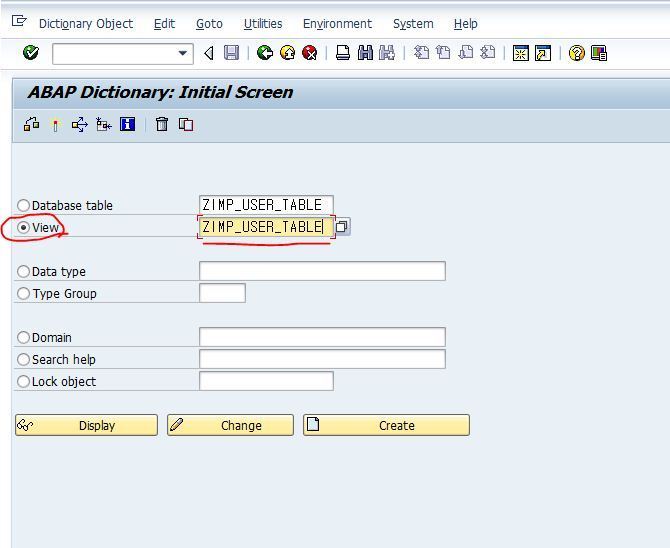
Task: Click the Data type input field
Action: (322, 271)
